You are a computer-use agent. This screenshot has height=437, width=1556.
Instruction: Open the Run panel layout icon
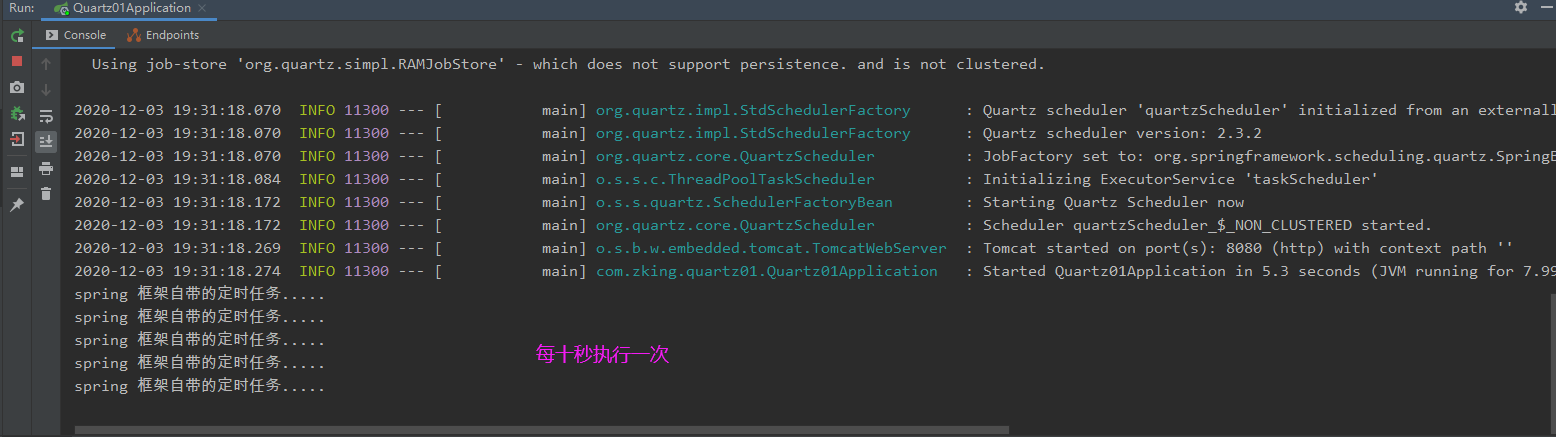[x=17, y=171]
